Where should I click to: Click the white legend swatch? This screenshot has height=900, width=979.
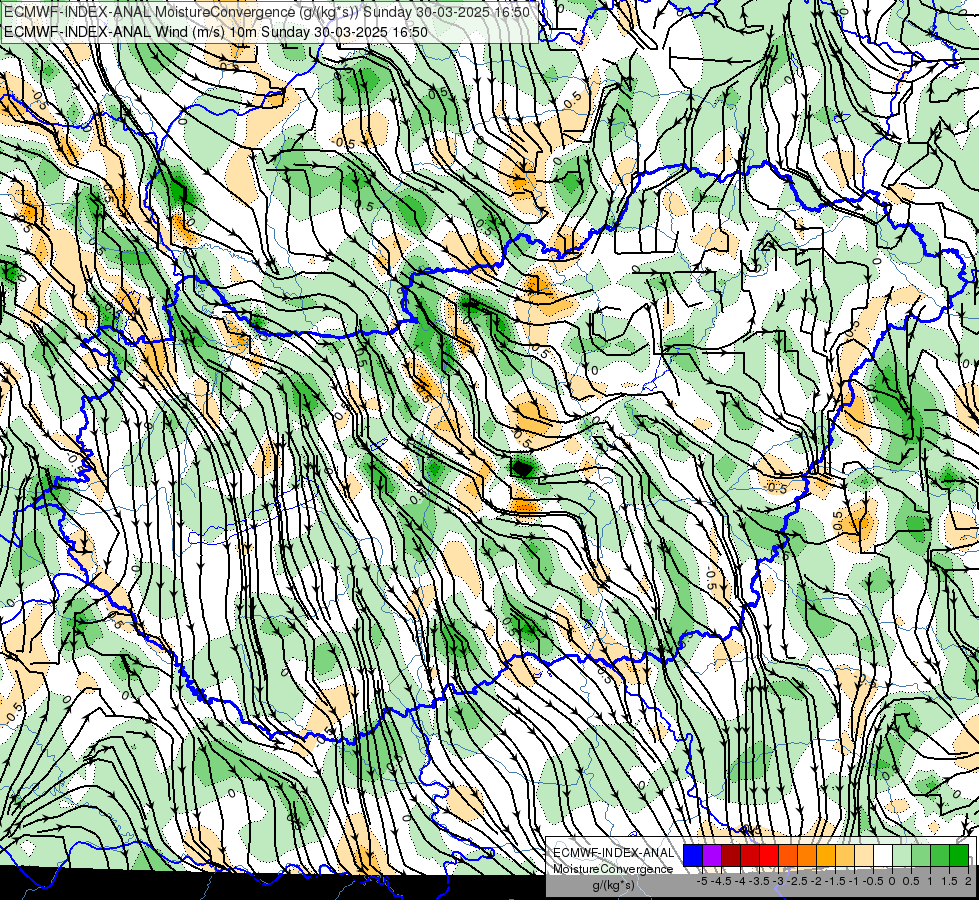tap(883, 855)
